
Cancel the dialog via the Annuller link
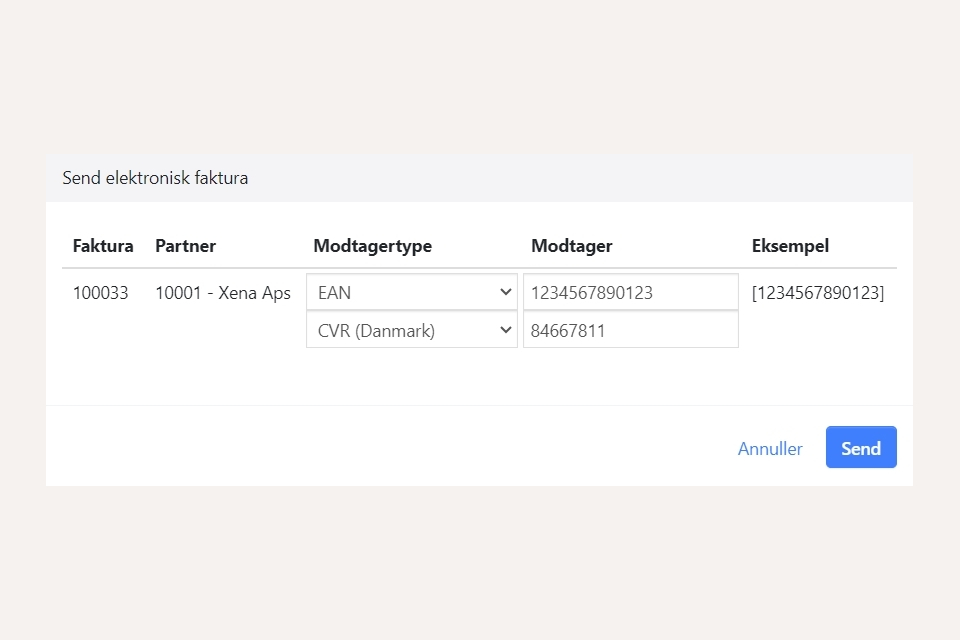tap(770, 448)
